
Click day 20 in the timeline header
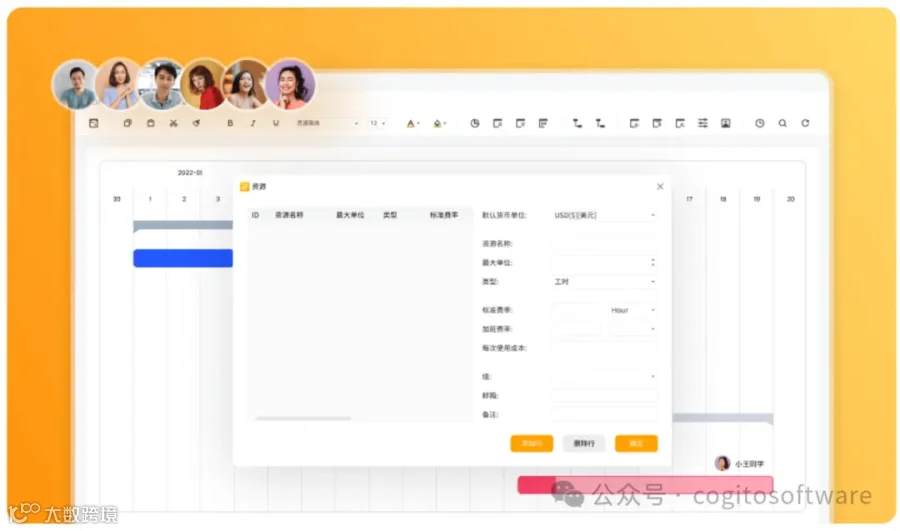pos(790,199)
